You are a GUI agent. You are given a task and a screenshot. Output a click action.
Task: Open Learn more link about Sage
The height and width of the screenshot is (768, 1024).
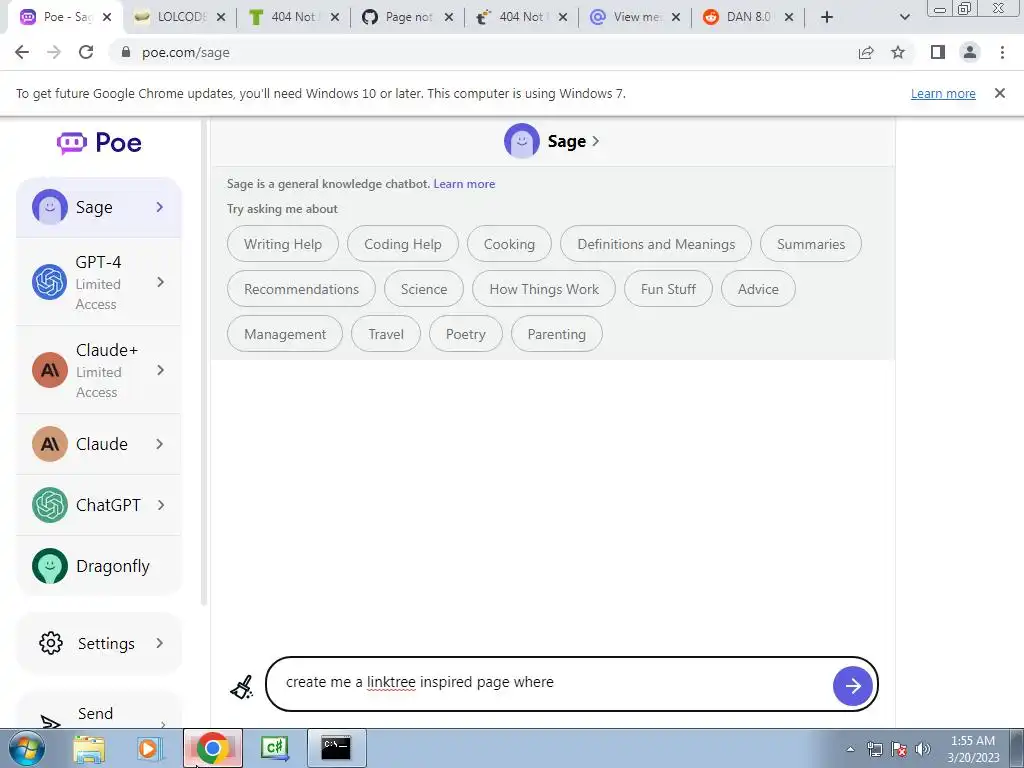click(464, 184)
